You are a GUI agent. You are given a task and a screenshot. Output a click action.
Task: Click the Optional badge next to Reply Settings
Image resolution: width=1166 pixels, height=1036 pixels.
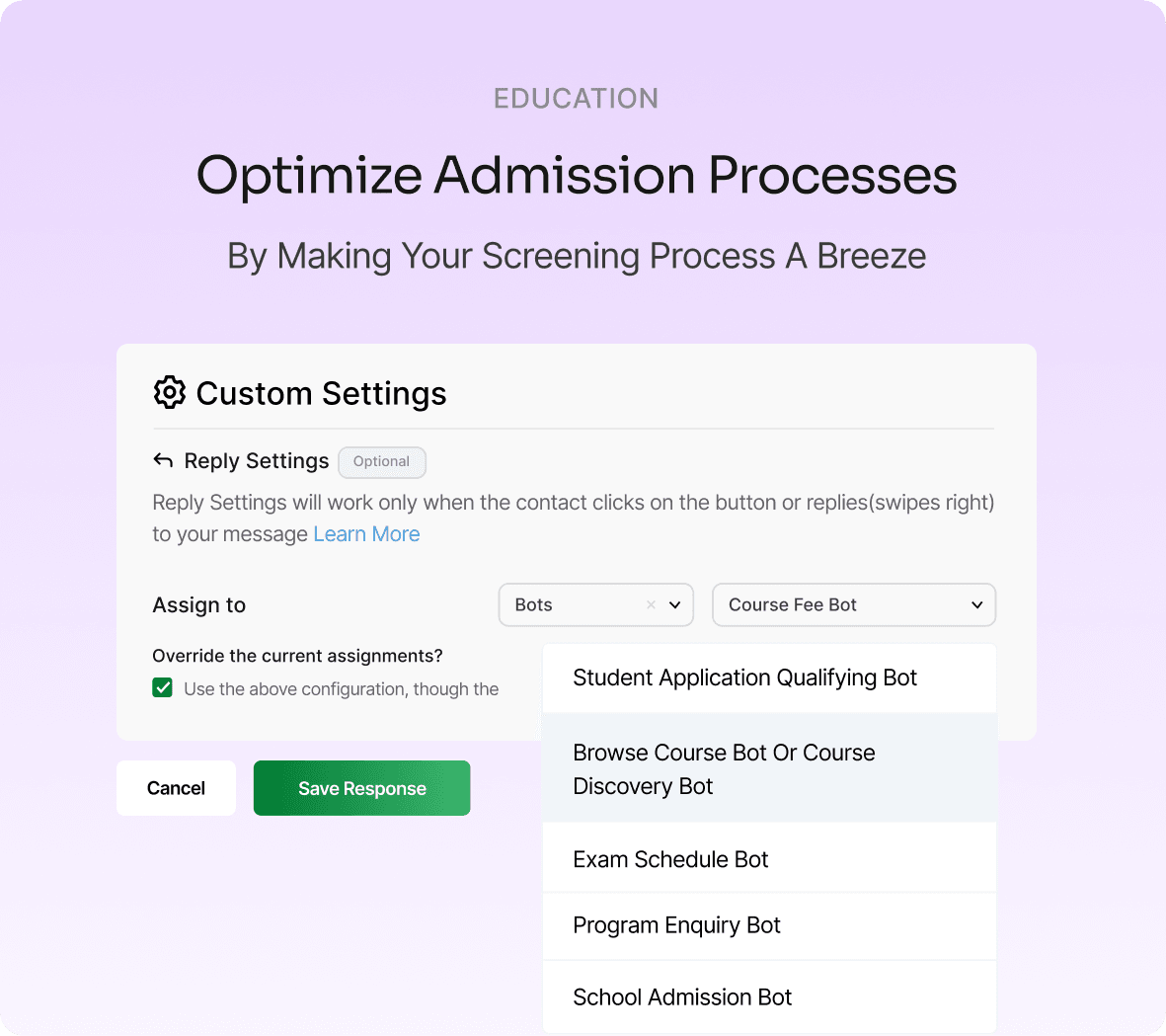click(x=381, y=461)
